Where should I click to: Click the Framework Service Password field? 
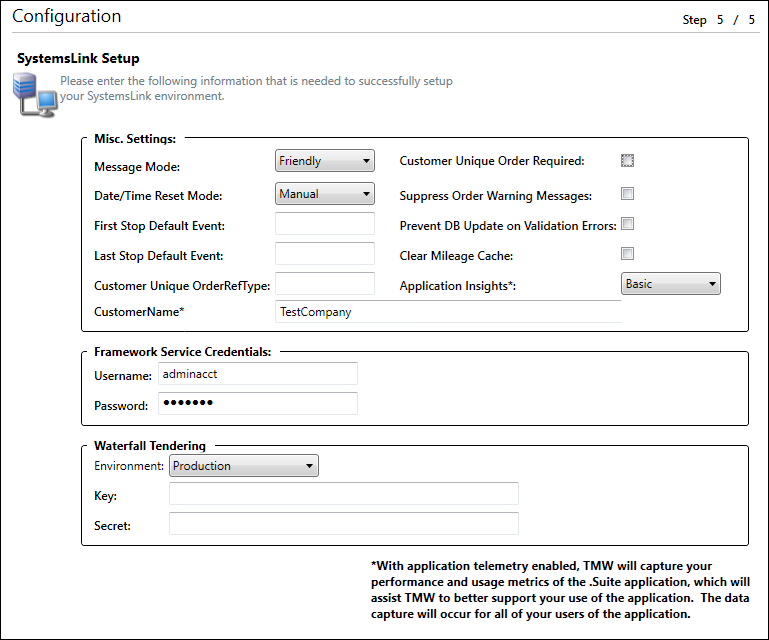[x=257, y=404]
